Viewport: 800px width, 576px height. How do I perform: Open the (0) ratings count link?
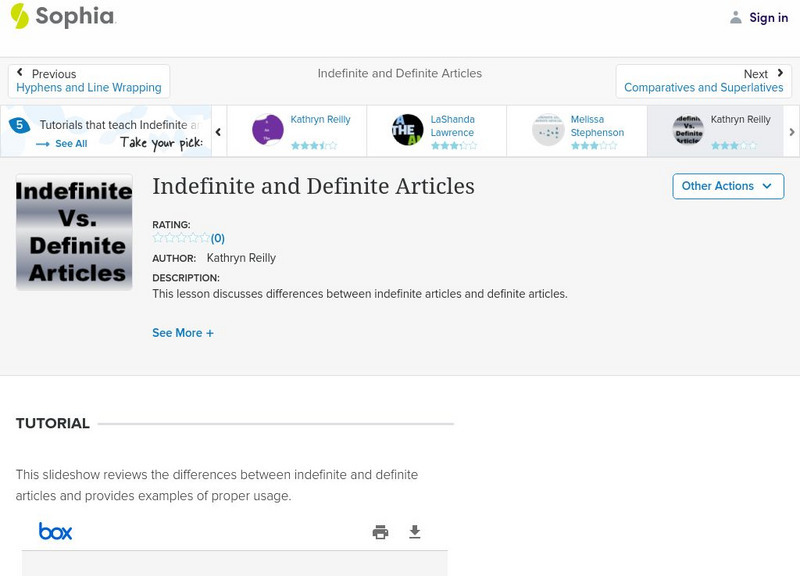coord(218,238)
